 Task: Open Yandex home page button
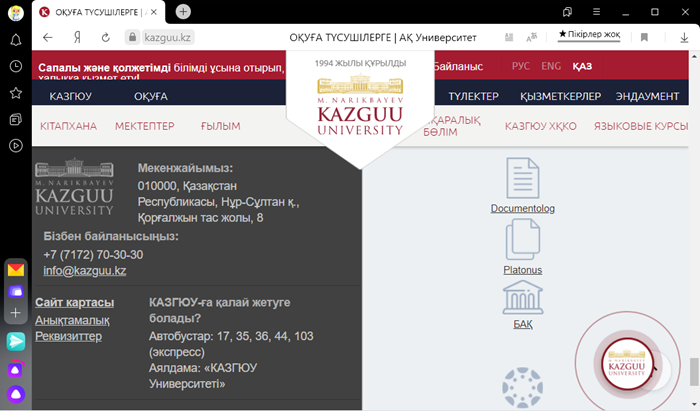tap(77, 37)
